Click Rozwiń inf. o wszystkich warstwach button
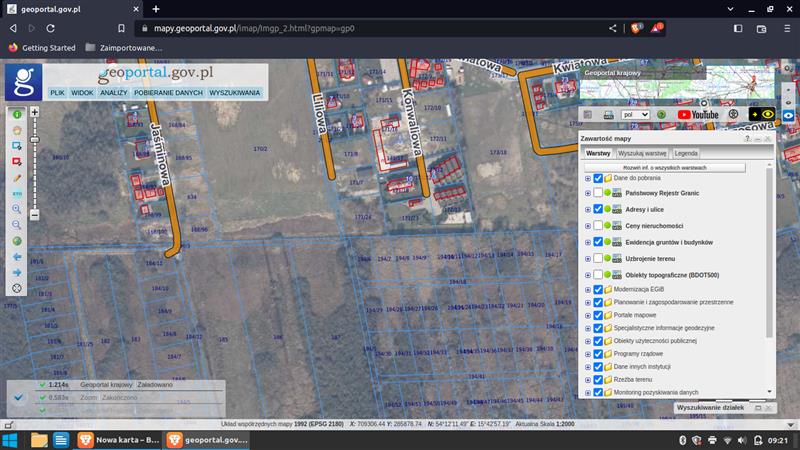This screenshot has width=800, height=450. [665, 168]
